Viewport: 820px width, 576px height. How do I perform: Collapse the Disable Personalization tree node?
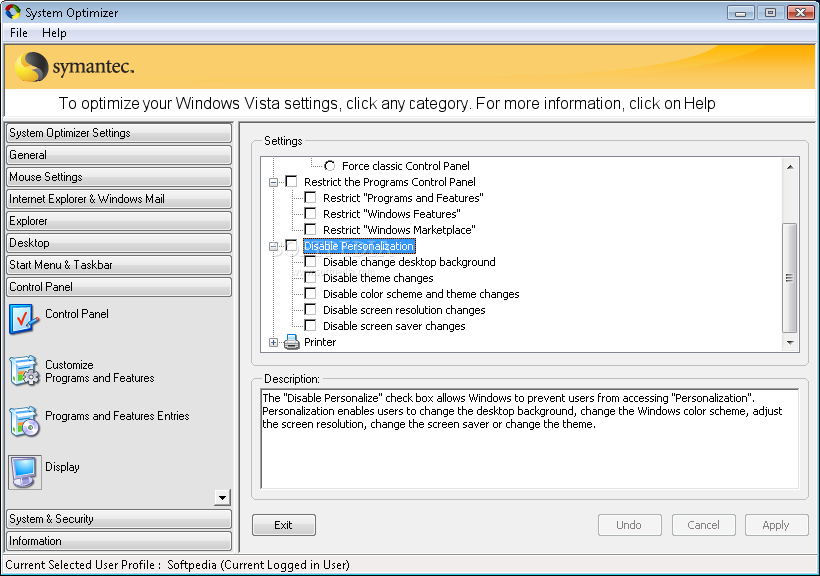273,246
